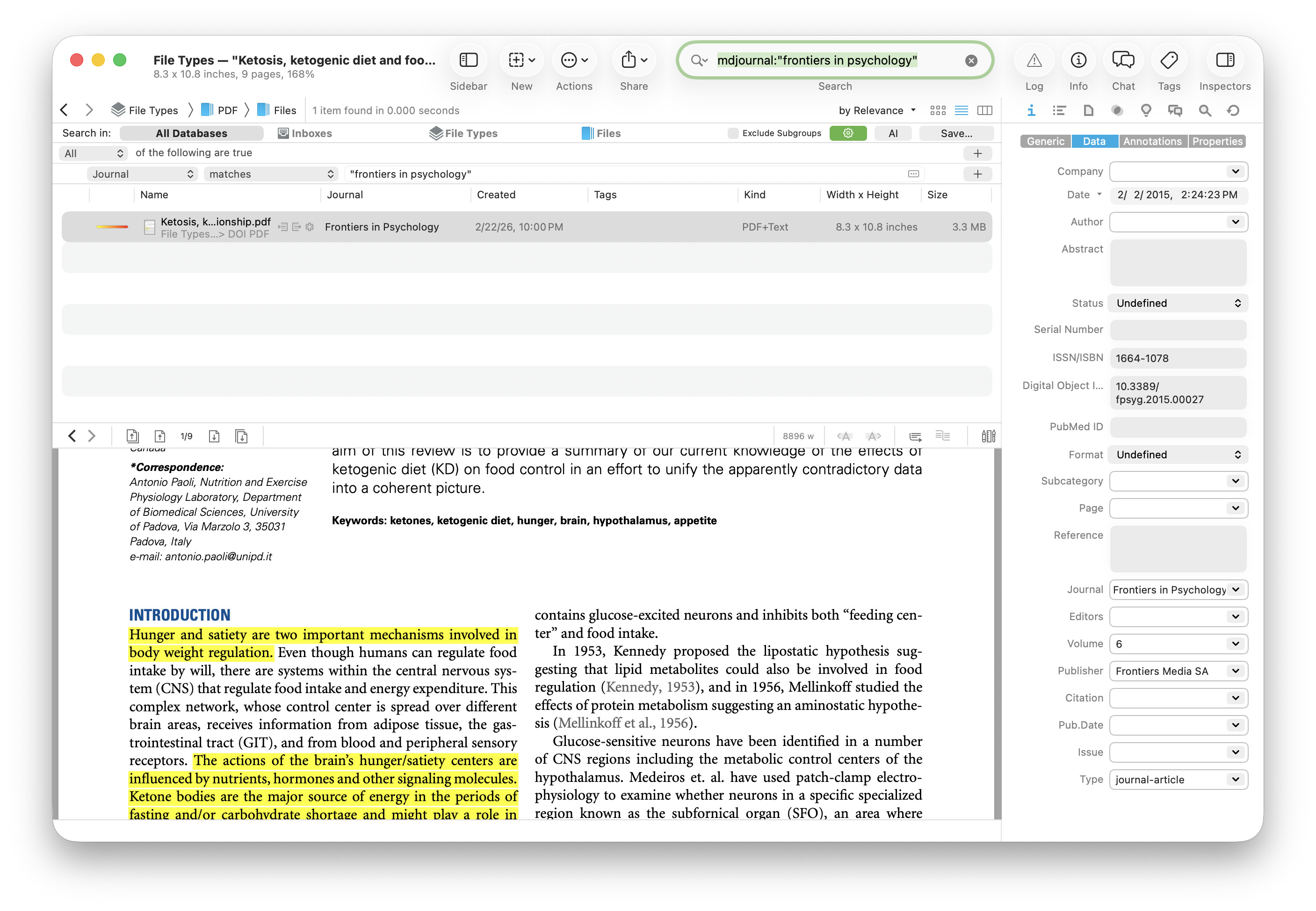Toggle the Sidebar icon
The height and width of the screenshot is (911, 1316).
pos(468,60)
